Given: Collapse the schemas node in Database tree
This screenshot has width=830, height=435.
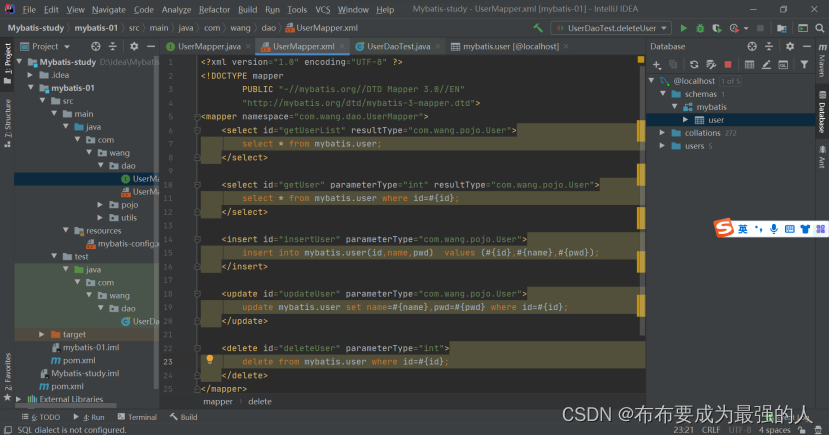Looking at the screenshot, I should coord(663,94).
